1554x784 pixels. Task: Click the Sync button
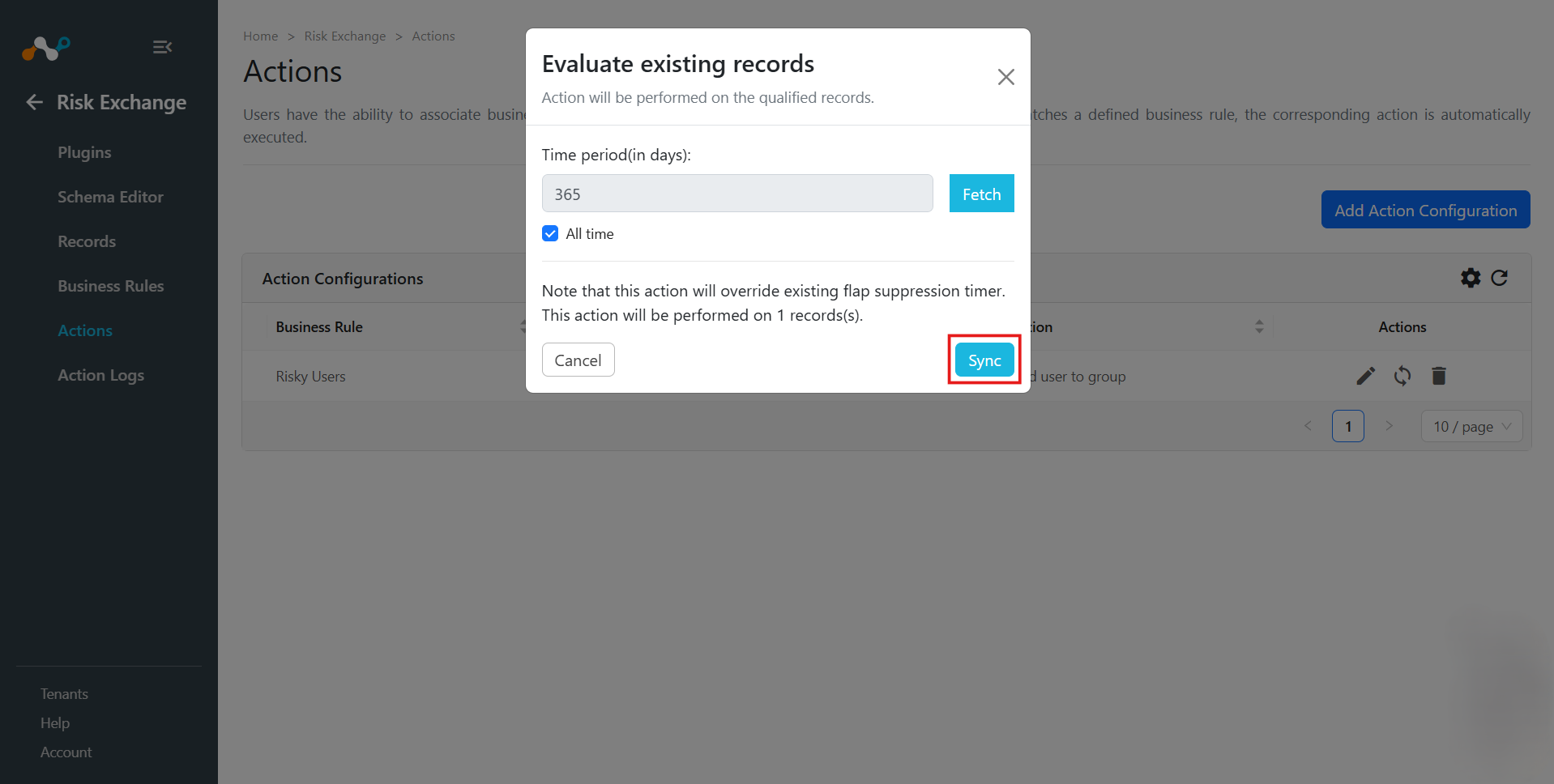click(984, 360)
